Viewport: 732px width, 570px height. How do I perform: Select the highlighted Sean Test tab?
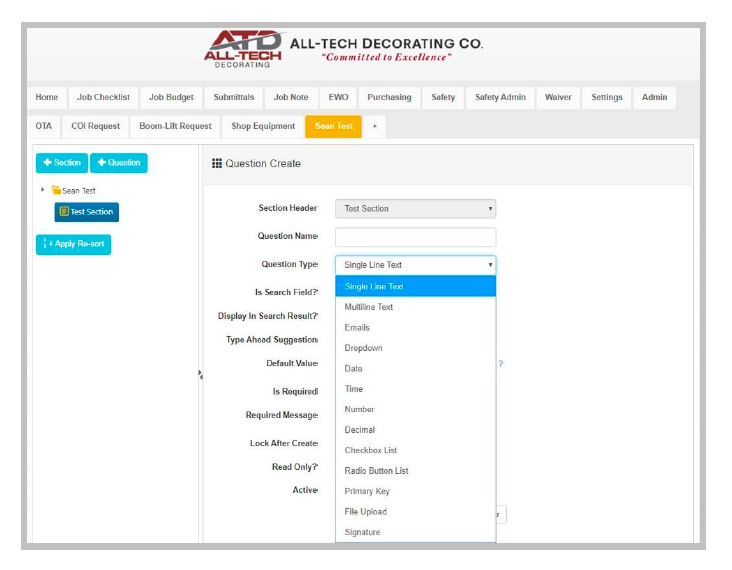point(333,126)
